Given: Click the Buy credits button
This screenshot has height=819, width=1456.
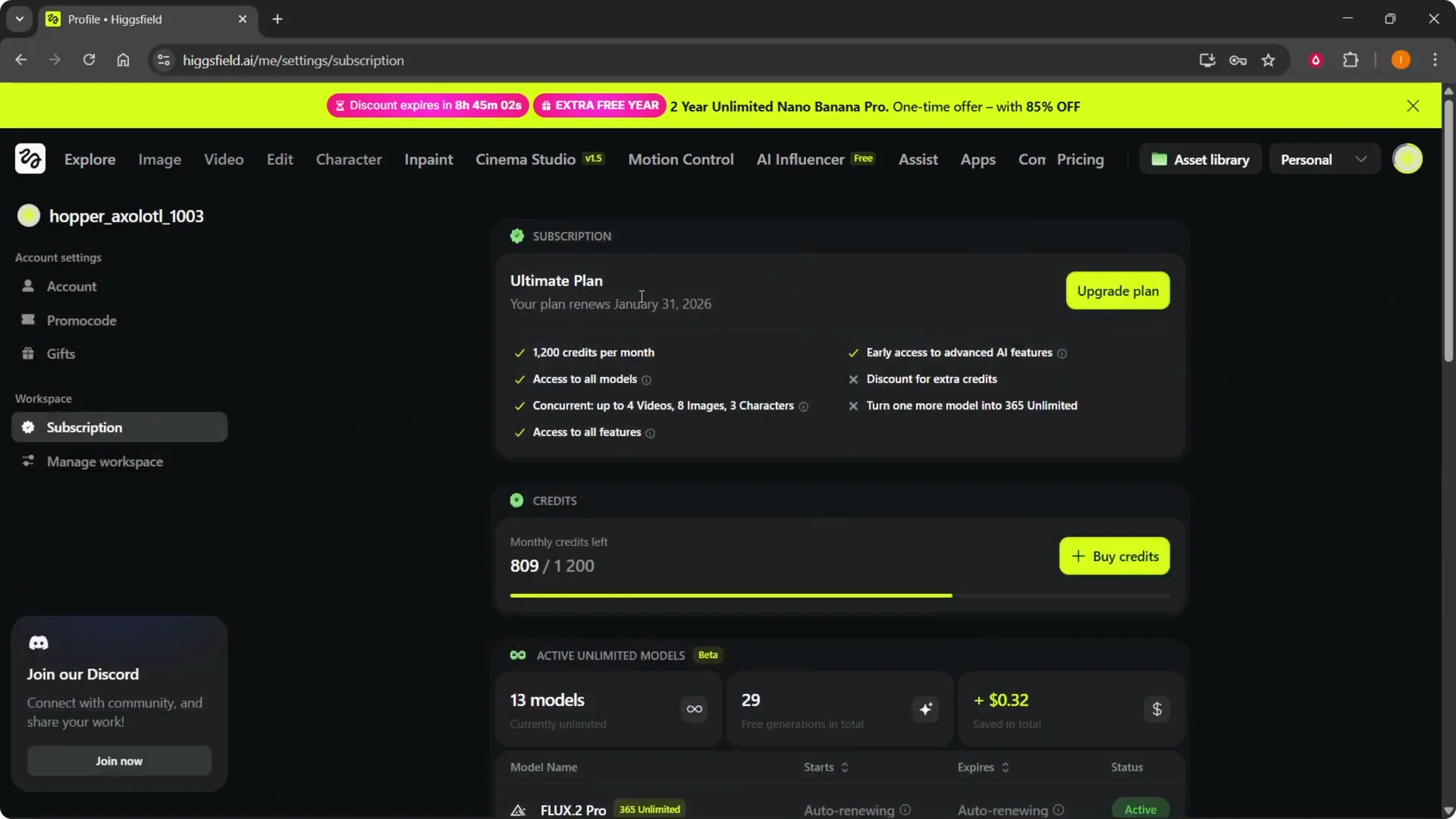Looking at the screenshot, I should pyautogui.click(x=1114, y=556).
